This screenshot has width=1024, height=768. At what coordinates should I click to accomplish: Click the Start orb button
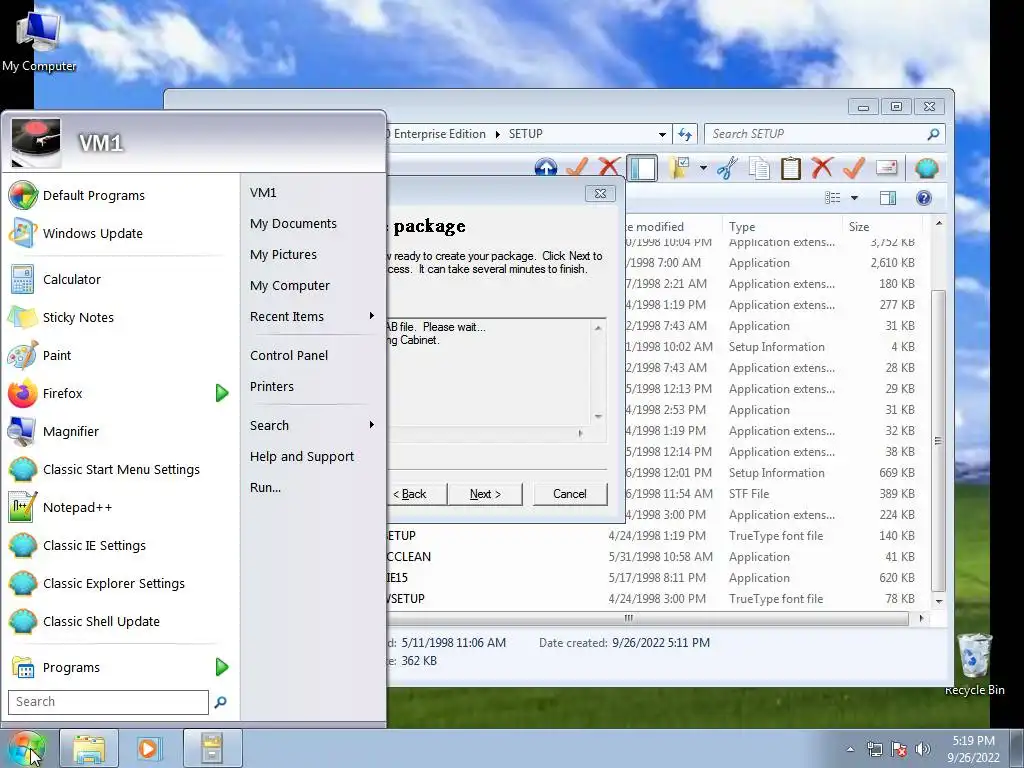pyautogui.click(x=27, y=748)
